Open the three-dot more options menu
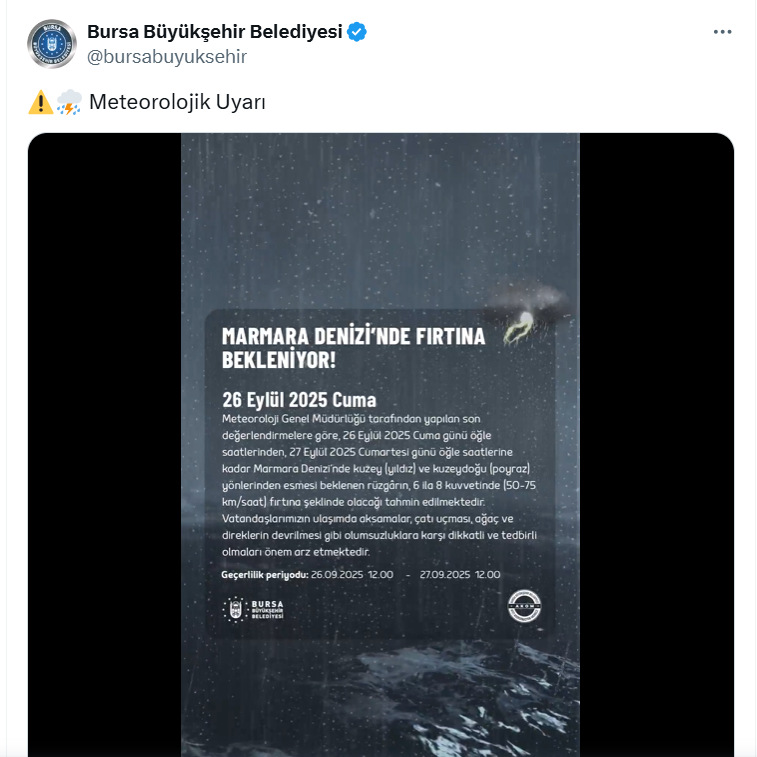Screen dimensions: 757x757 (722, 32)
